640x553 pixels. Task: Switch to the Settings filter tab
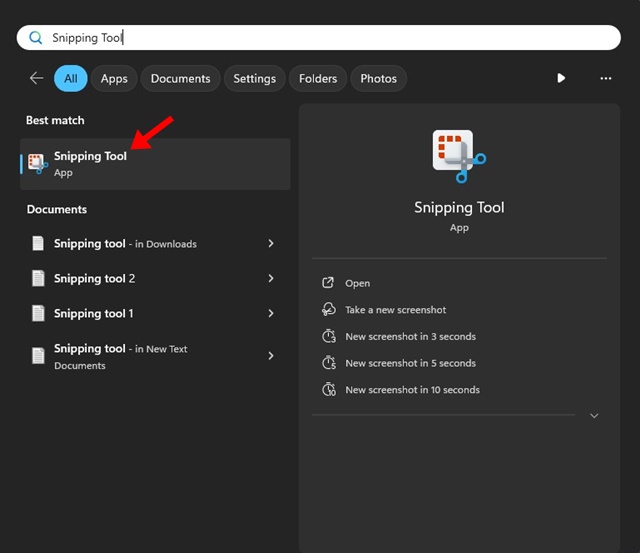[254, 78]
